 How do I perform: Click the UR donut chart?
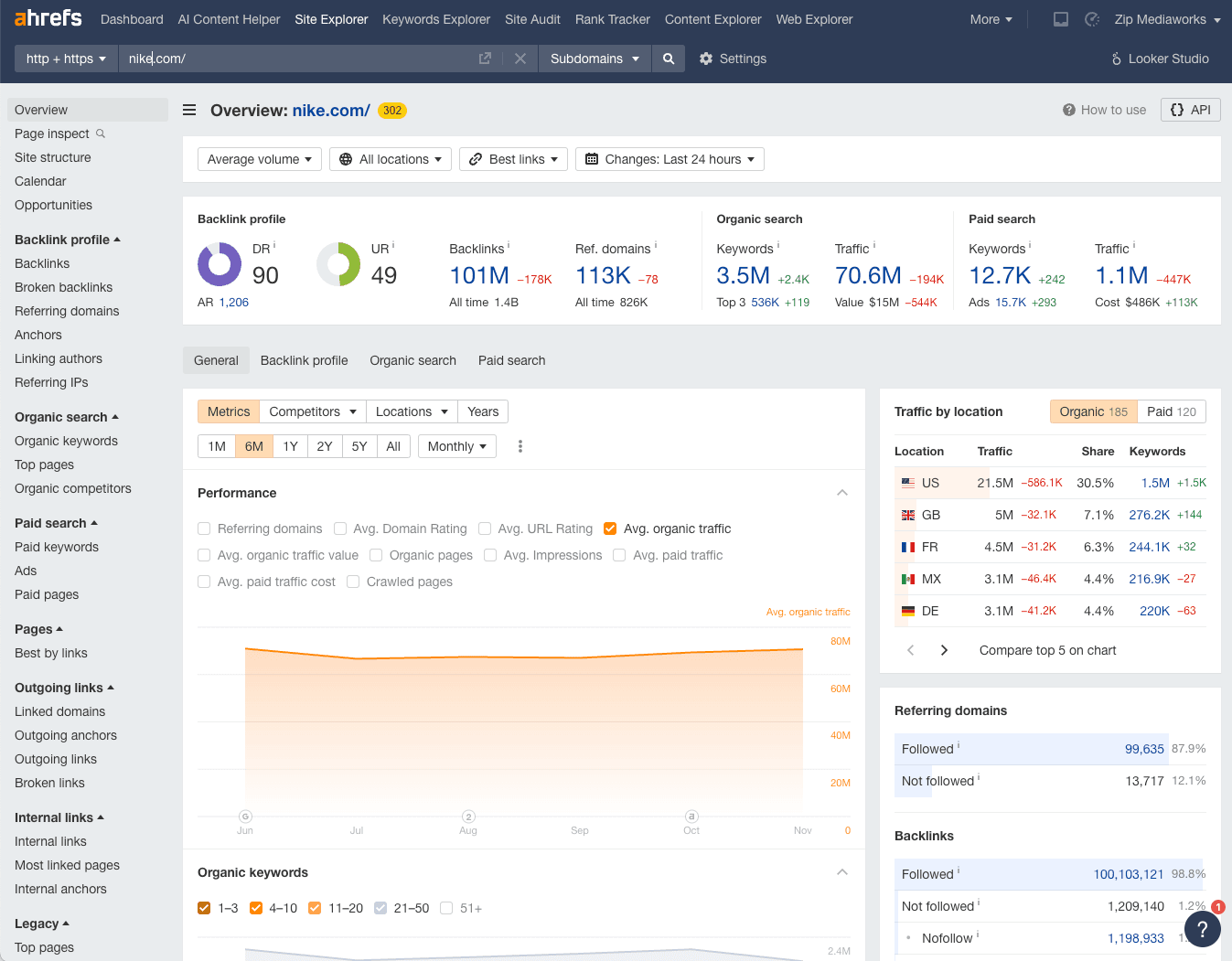click(x=338, y=264)
